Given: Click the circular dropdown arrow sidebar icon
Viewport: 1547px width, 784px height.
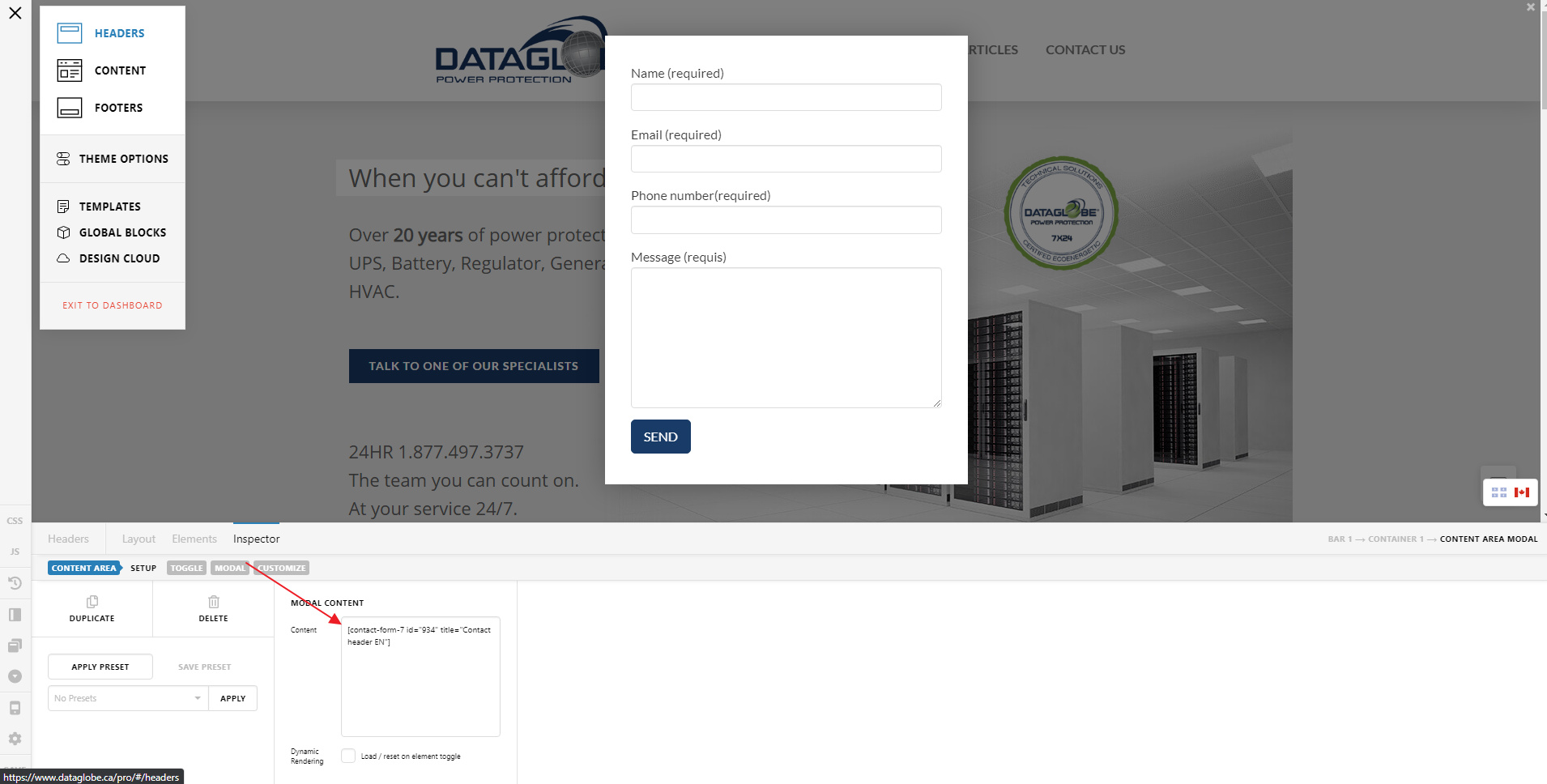Looking at the screenshot, I should pos(15,676).
